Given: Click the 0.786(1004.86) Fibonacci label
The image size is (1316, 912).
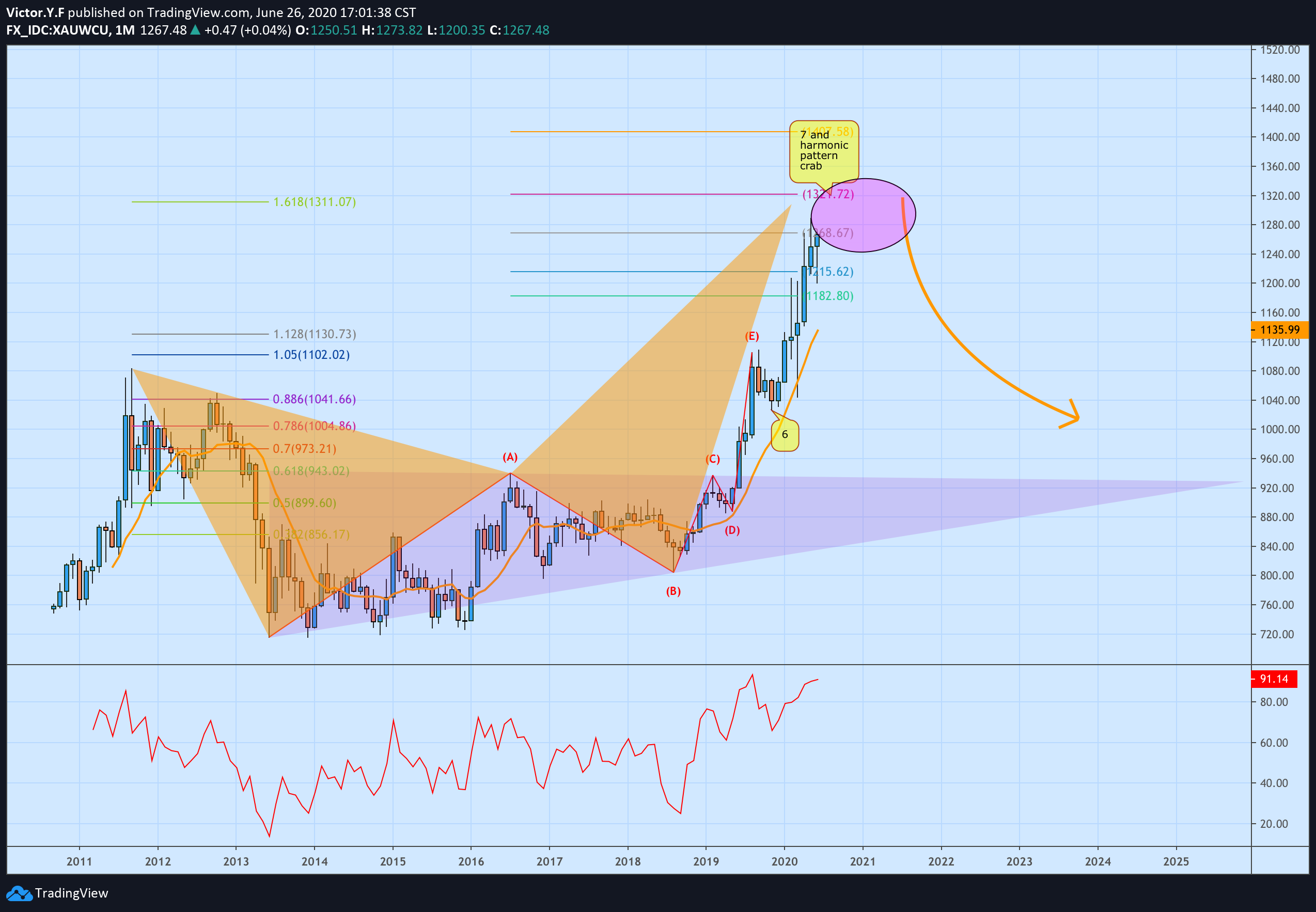Looking at the screenshot, I should click(x=315, y=426).
